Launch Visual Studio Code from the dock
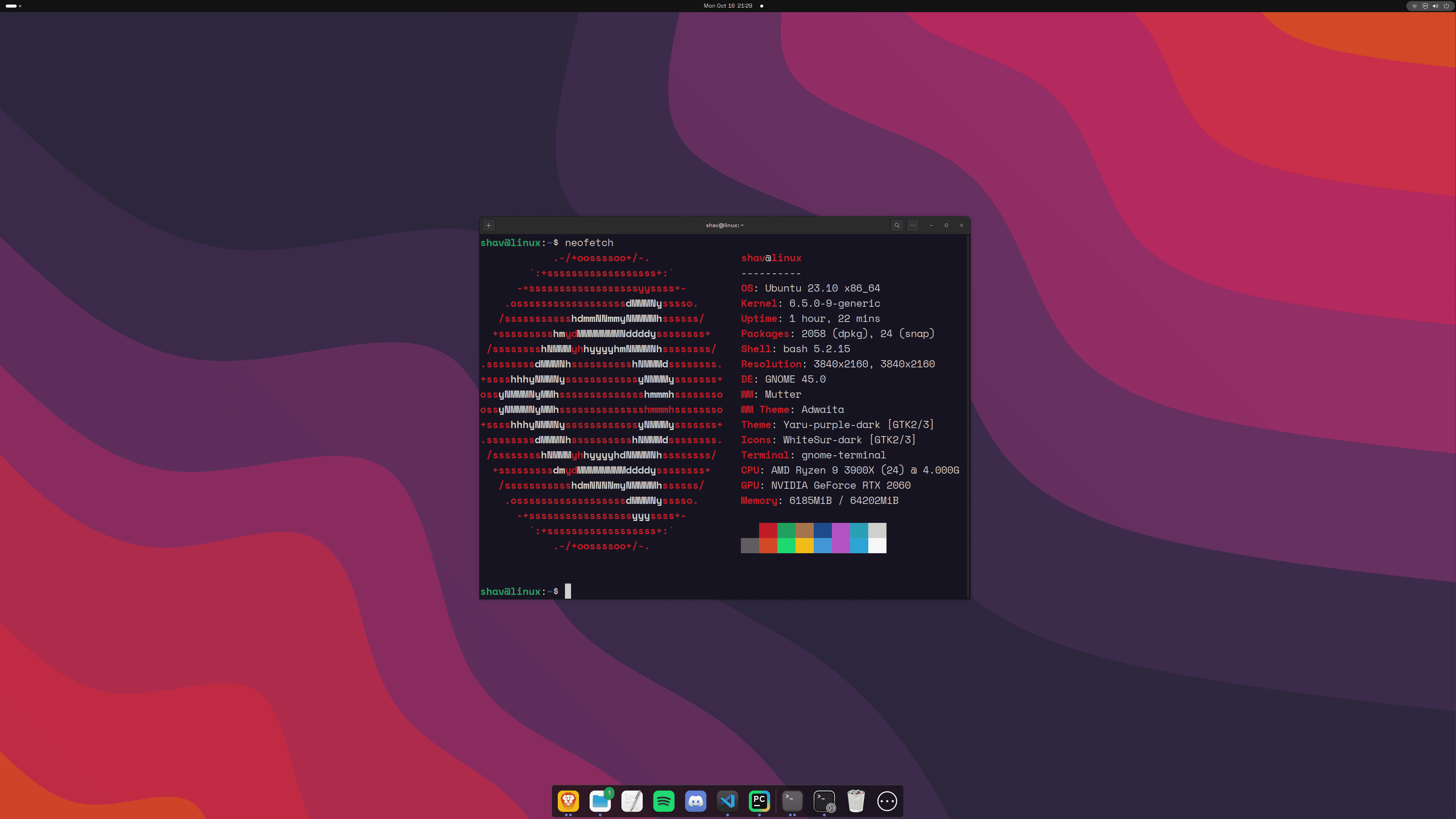The image size is (1456, 819). tap(728, 801)
